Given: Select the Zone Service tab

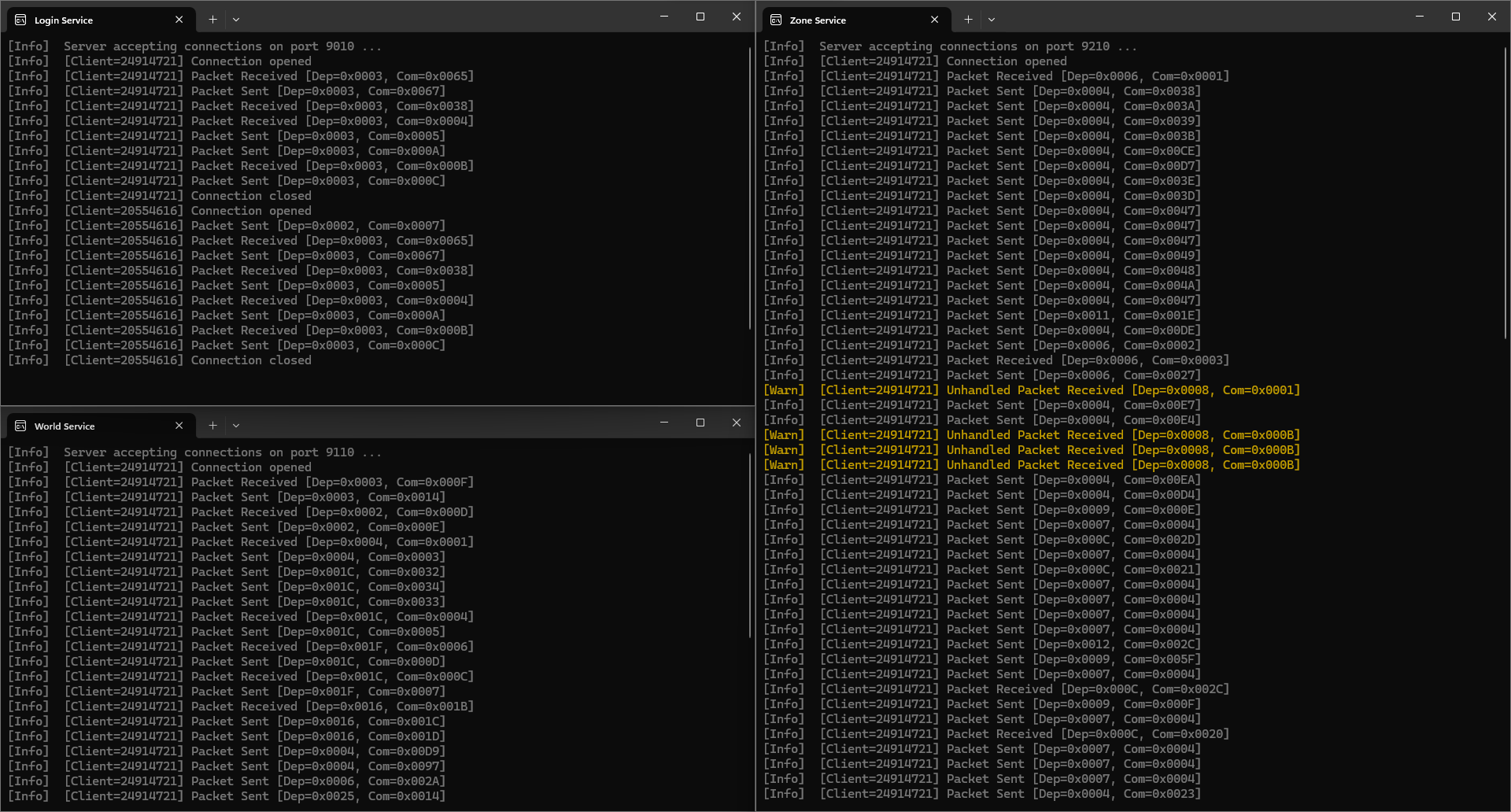Looking at the screenshot, I should click(842, 20).
